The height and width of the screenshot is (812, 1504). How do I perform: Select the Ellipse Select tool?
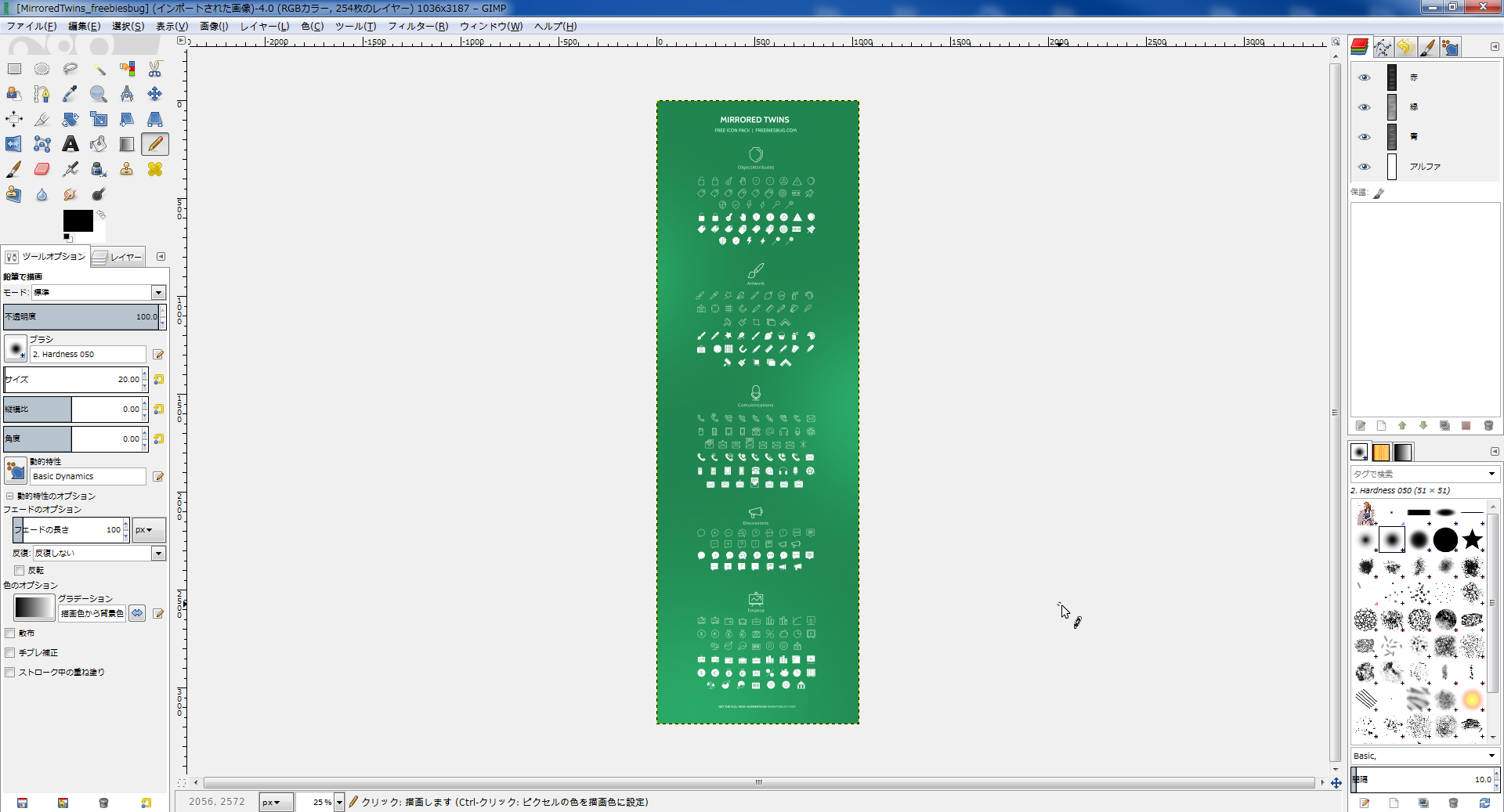(x=42, y=69)
